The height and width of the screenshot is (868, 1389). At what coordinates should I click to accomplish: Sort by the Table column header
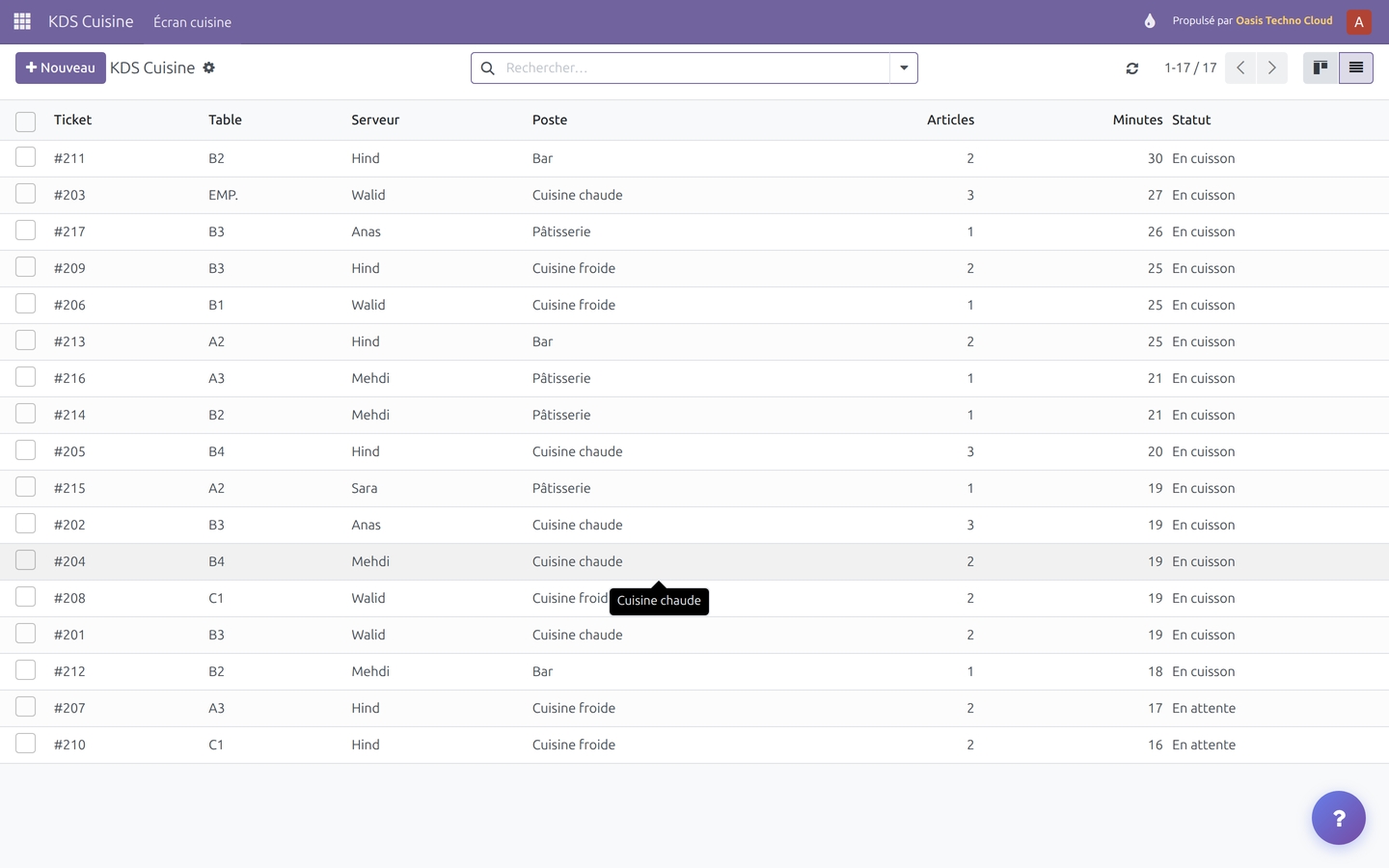[x=225, y=120]
